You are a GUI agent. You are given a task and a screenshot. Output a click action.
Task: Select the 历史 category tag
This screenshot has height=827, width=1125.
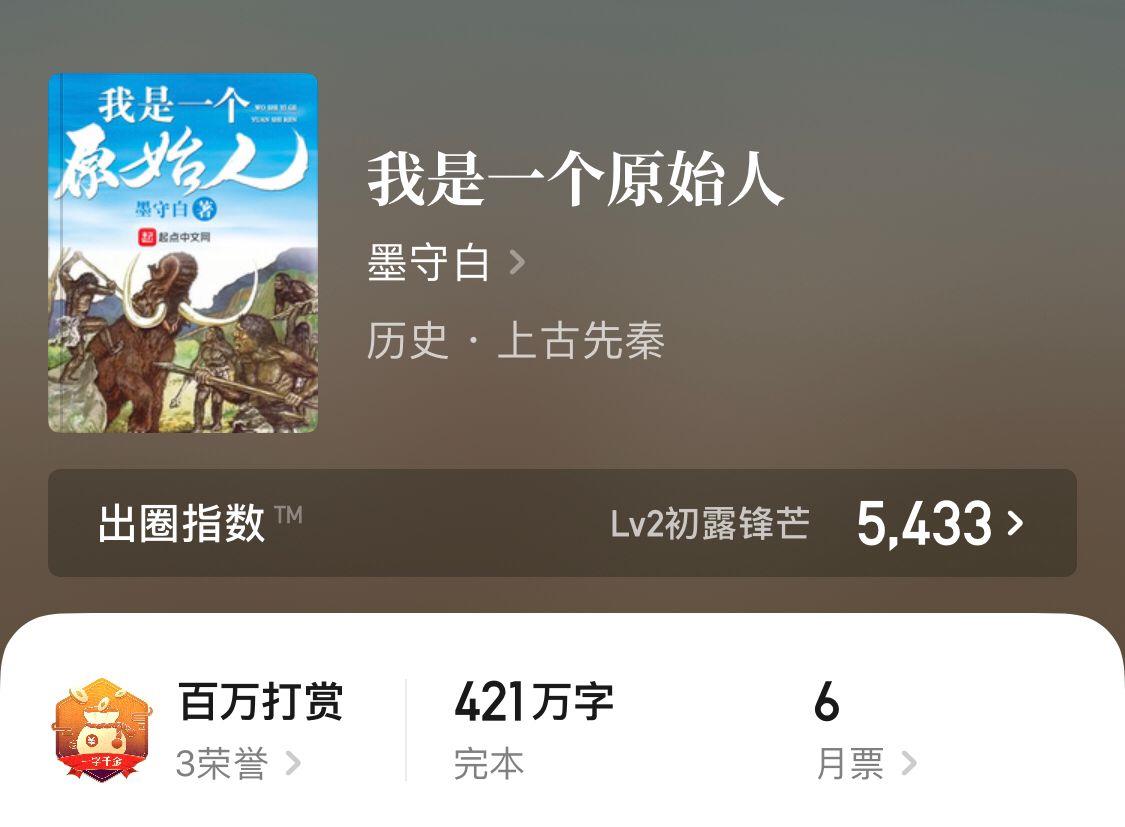(x=407, y=340)
